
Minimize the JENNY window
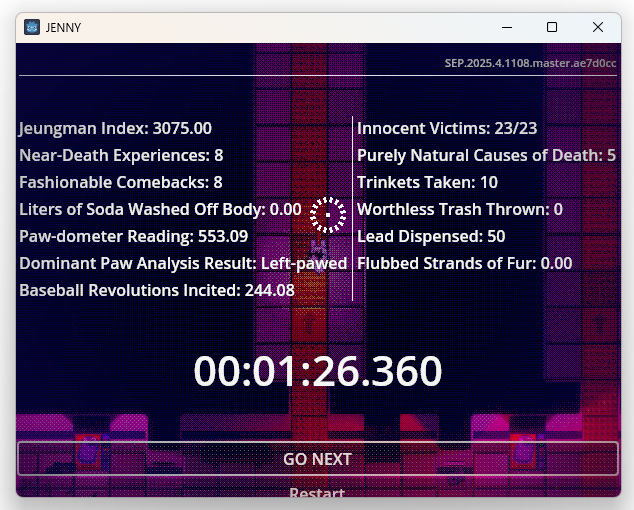pos(507,28)
